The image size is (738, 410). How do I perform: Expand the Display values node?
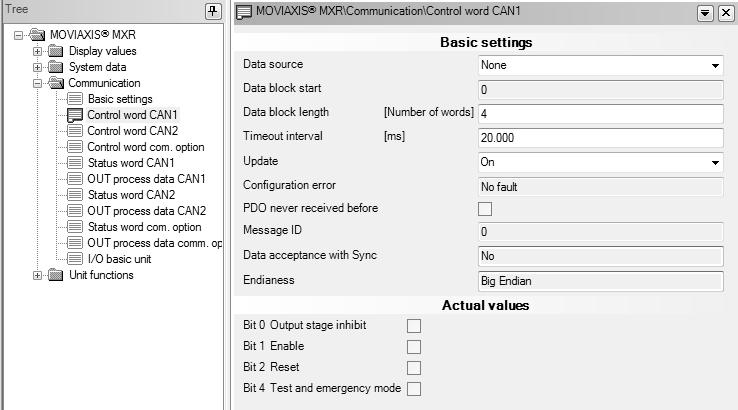37,51
